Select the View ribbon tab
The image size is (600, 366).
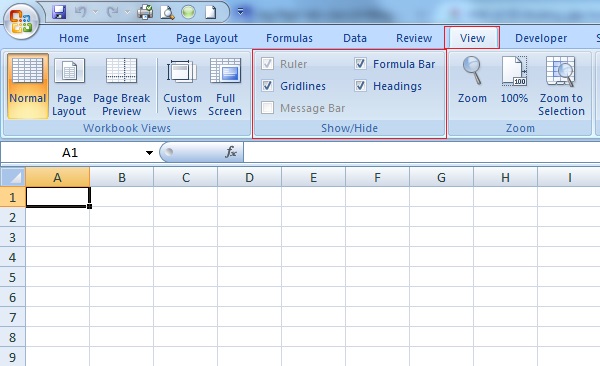pyautogui.click(x=472, y=38)
